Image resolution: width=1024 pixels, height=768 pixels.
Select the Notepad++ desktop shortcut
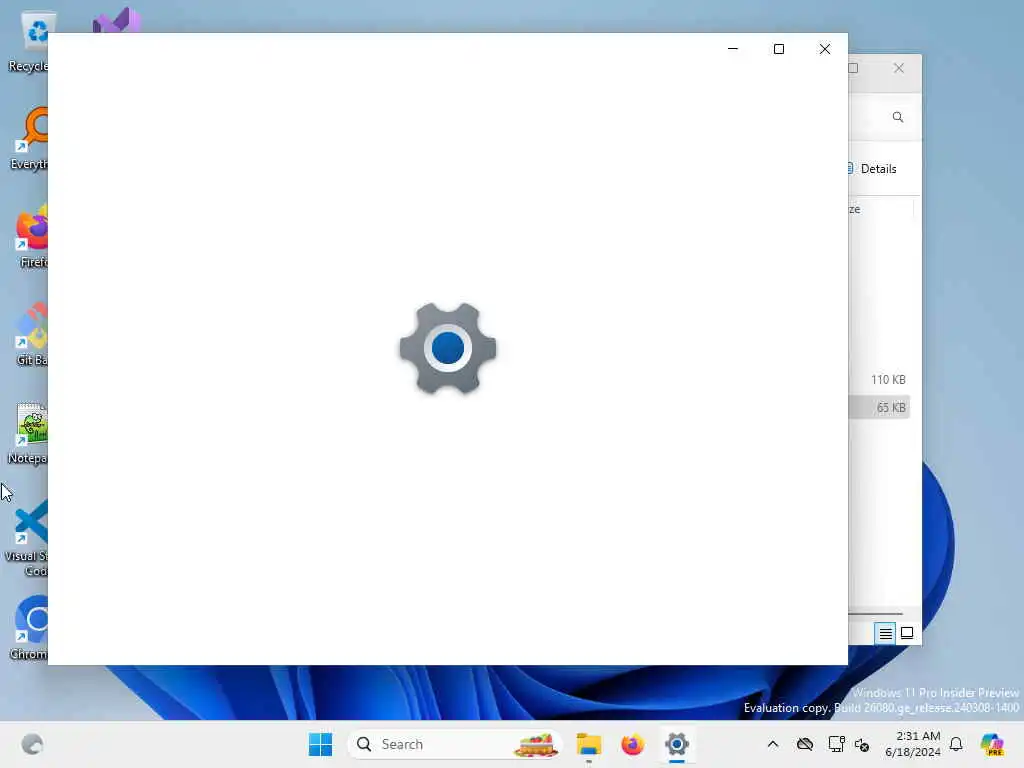(28, 433)
